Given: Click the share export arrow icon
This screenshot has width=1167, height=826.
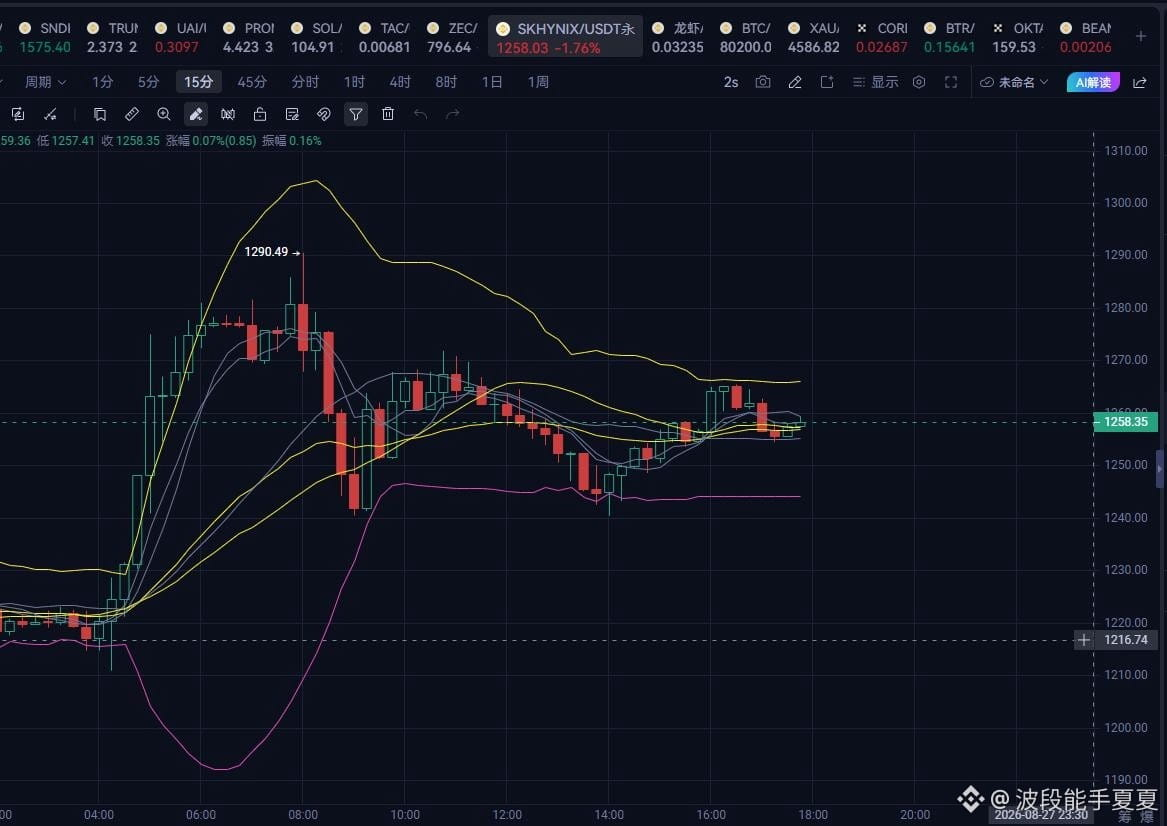Looking at the screenshot, I should (x=1139, y=82).
